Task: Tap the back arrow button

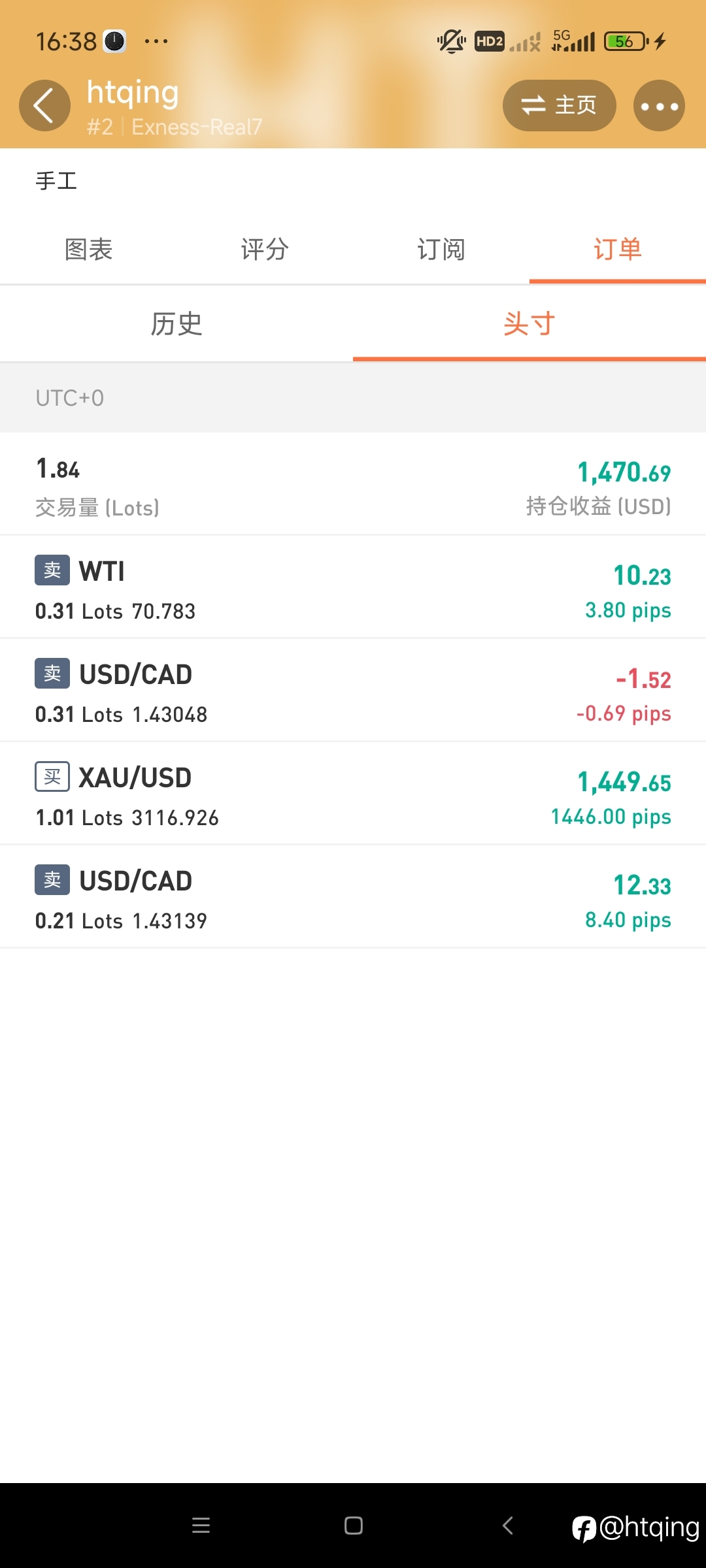Action: (44, 106)
